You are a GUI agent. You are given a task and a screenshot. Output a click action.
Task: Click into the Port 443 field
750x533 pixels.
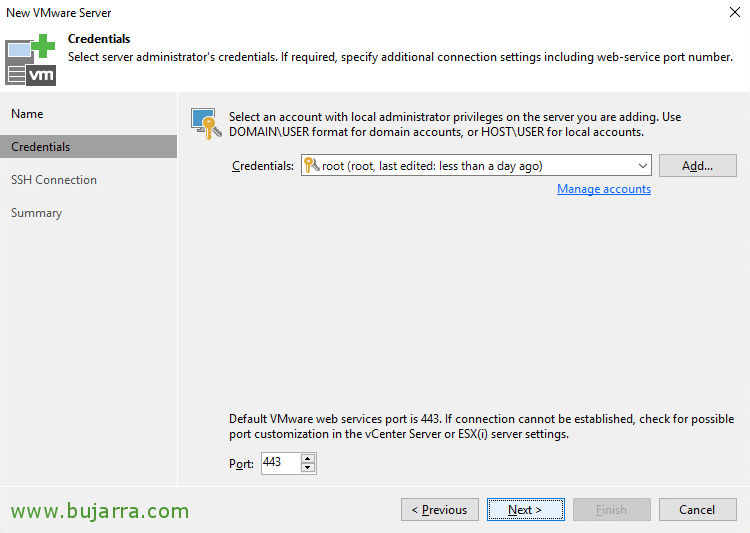coord(279,463)
